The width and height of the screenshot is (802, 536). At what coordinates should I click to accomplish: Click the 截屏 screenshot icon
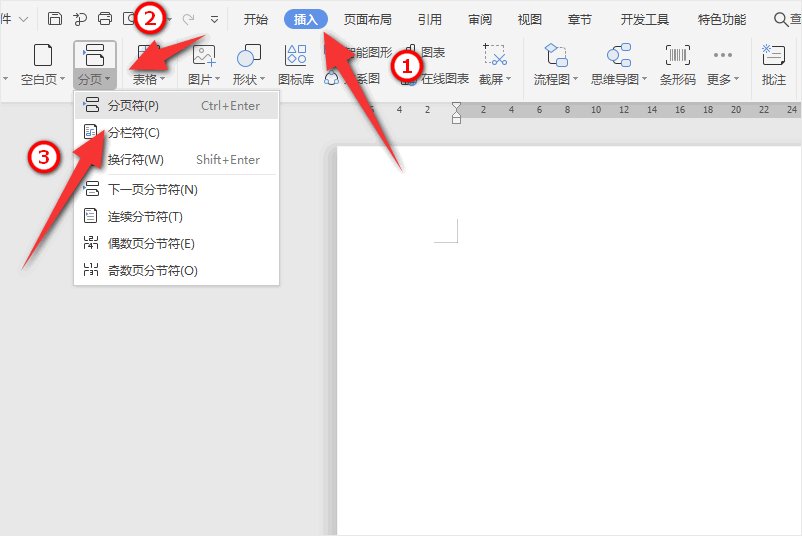coord(495,55)
